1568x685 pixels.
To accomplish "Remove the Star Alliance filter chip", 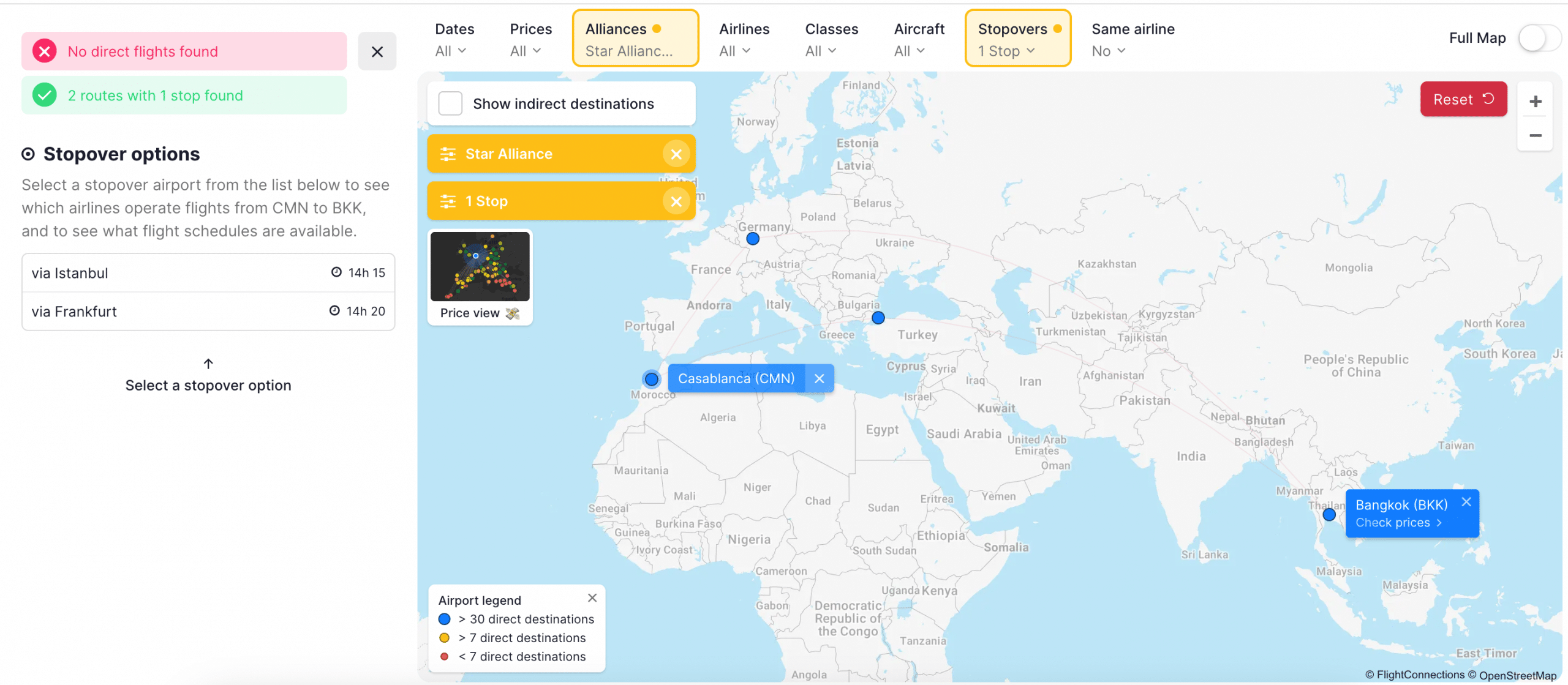I will 676,154.
